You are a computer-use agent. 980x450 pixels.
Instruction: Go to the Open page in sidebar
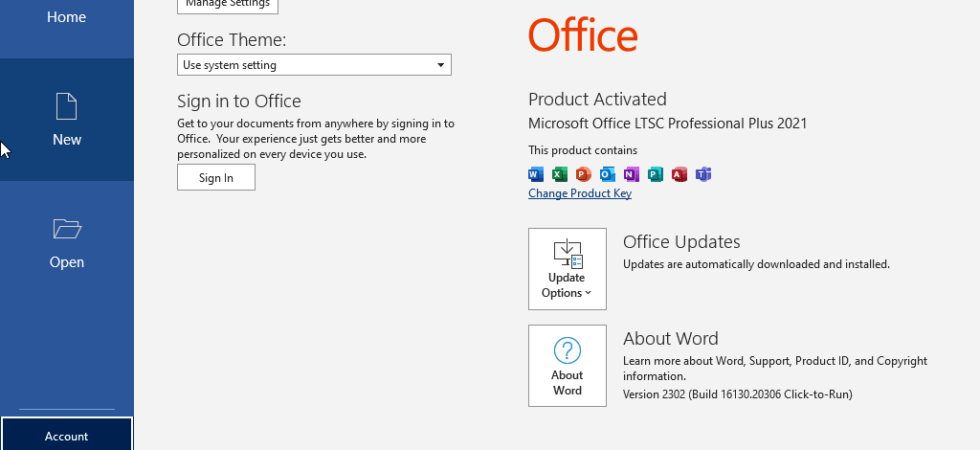(67, 242)
